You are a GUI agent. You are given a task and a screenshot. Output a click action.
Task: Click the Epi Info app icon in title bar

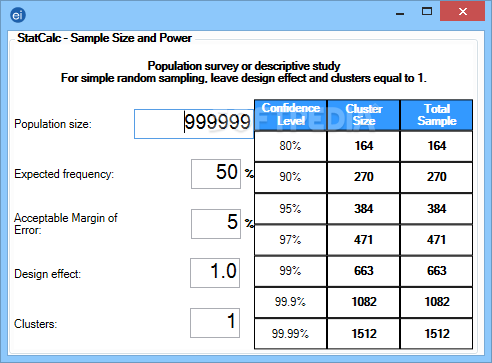point(18,15)
